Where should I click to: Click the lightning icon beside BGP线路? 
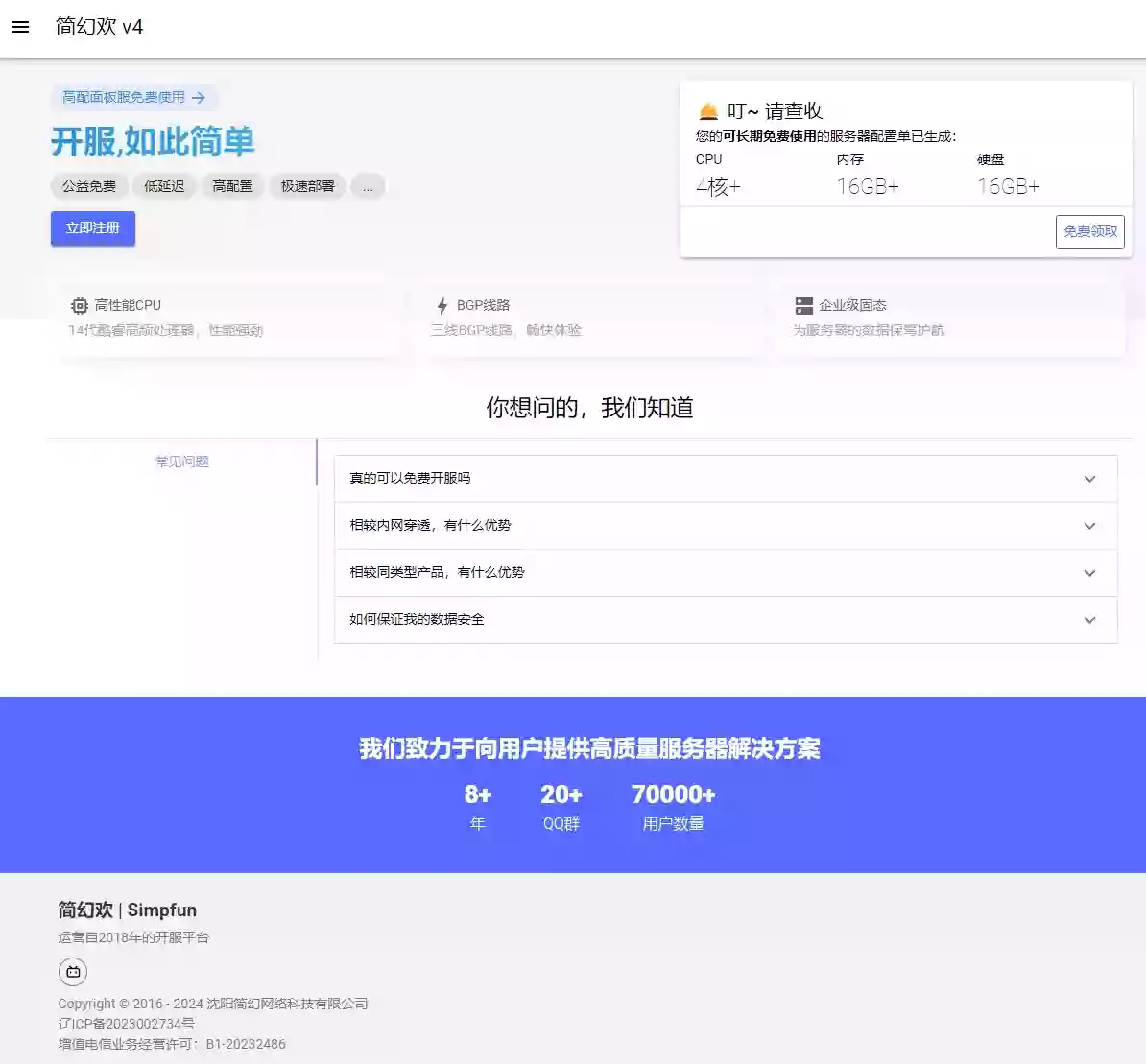click(441, 305)
